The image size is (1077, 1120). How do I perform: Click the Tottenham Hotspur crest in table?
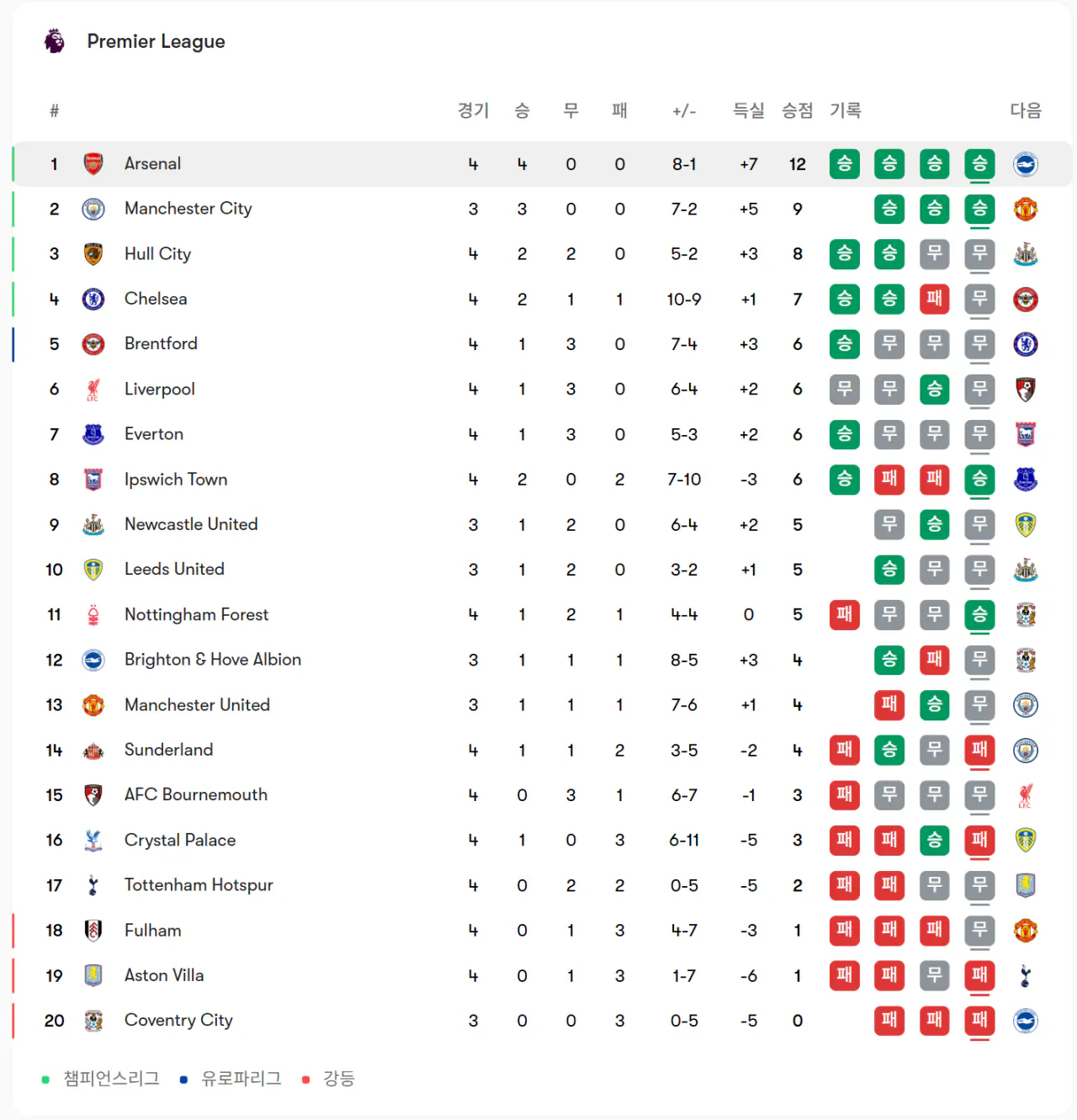tap(93, 885)
